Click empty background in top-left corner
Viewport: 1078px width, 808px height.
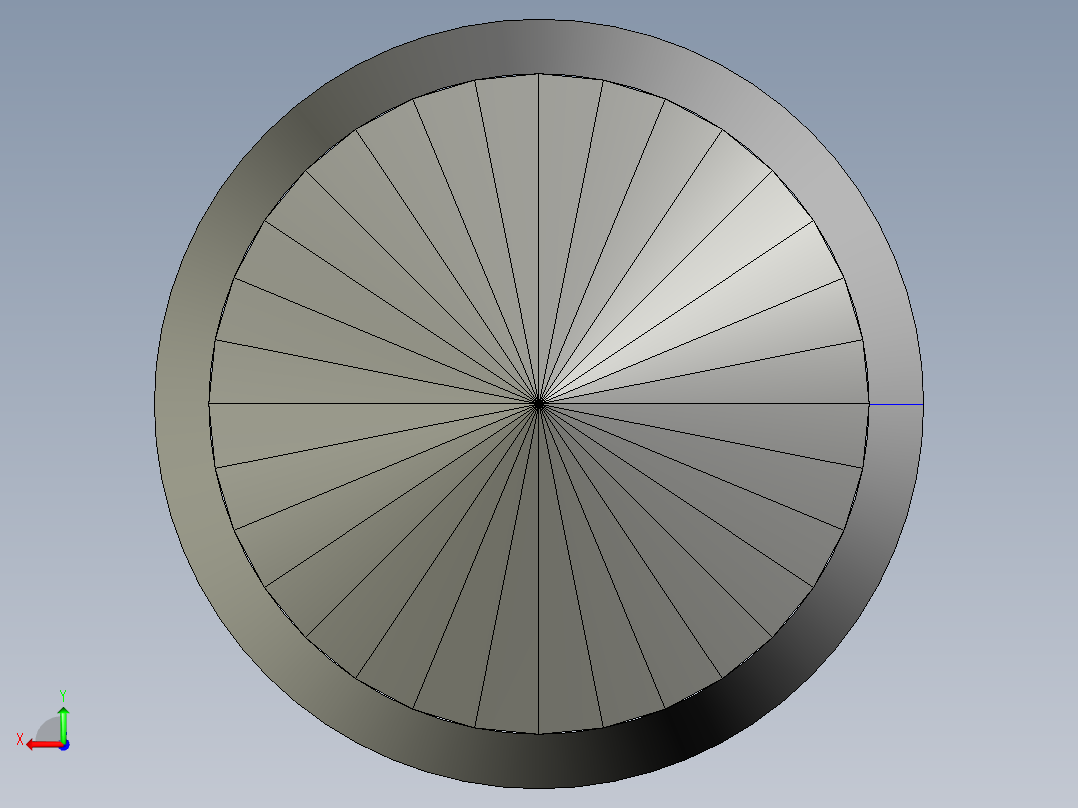pos(60,50)
